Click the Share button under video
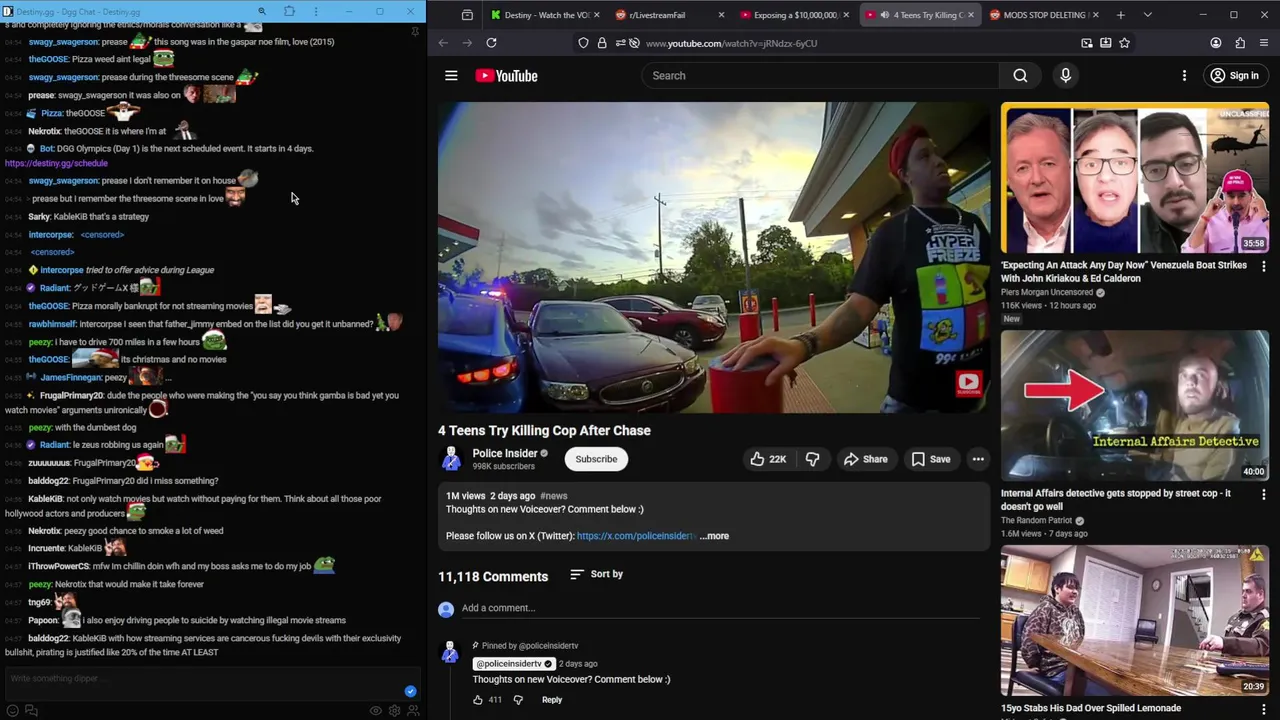The height and width of the screenshot is (720, 1280). click(865, 459)
